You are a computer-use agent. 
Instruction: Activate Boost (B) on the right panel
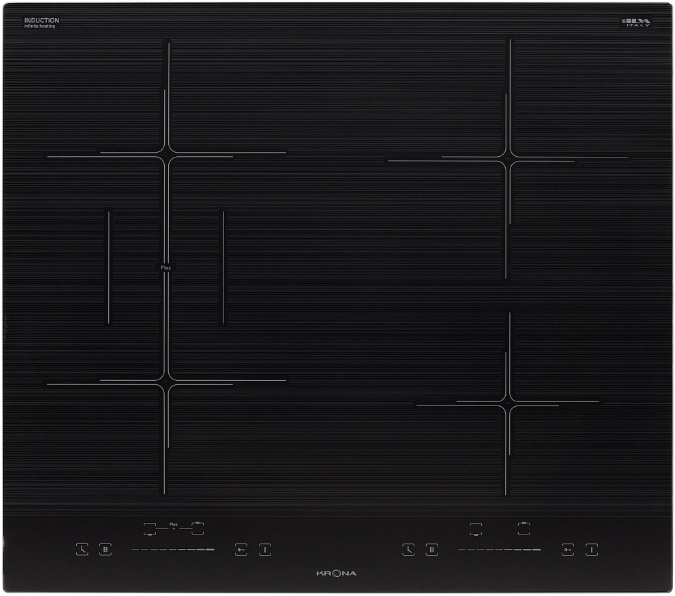click(432, 549)
